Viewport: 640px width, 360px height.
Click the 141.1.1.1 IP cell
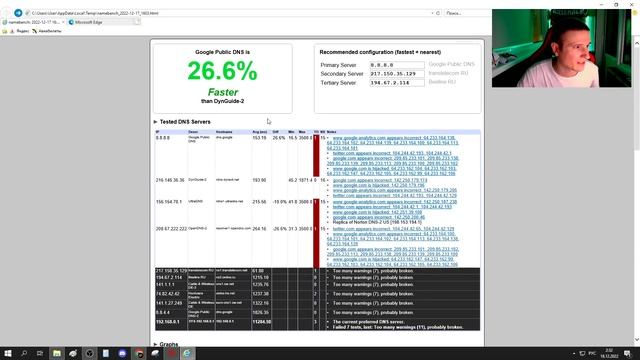tap(165, 284)
